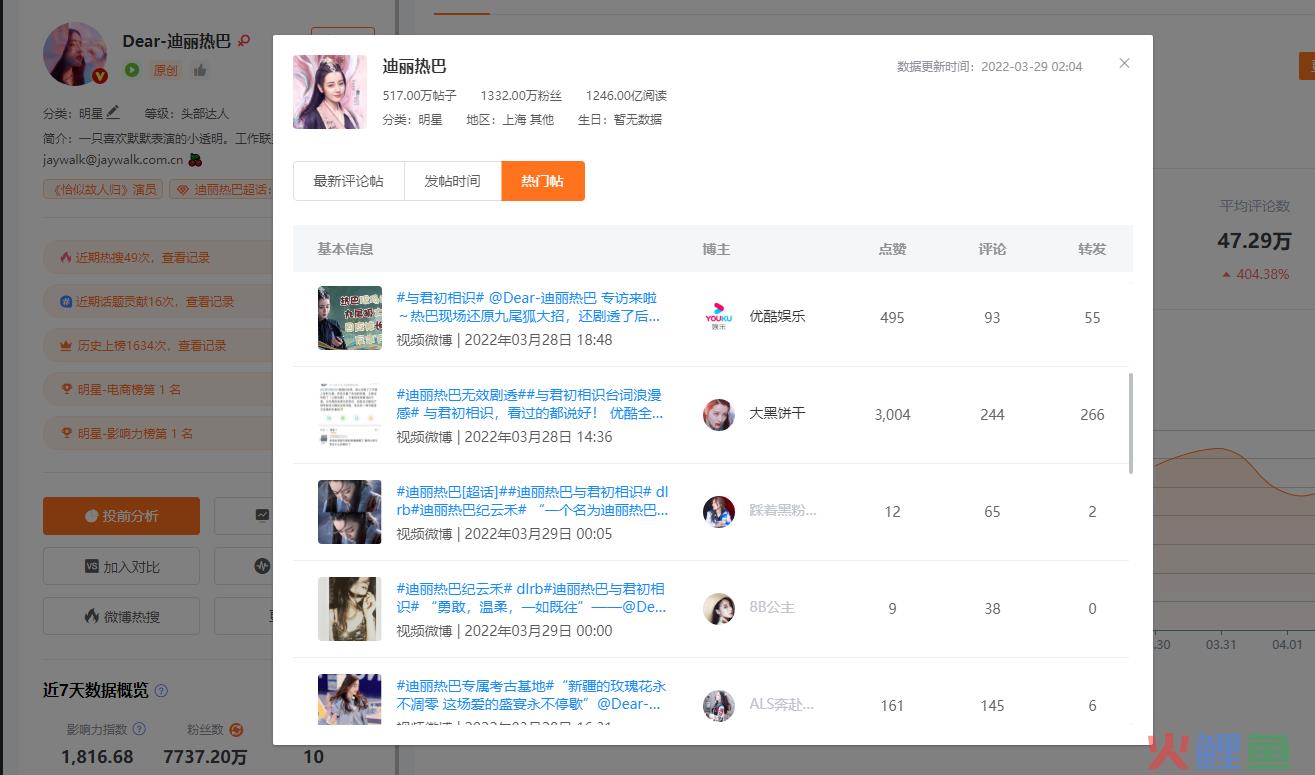This screenshot has height=775, width=1315.
Task: Click the help icon beside 近7天数据概览
Action: tap(161, 691)
